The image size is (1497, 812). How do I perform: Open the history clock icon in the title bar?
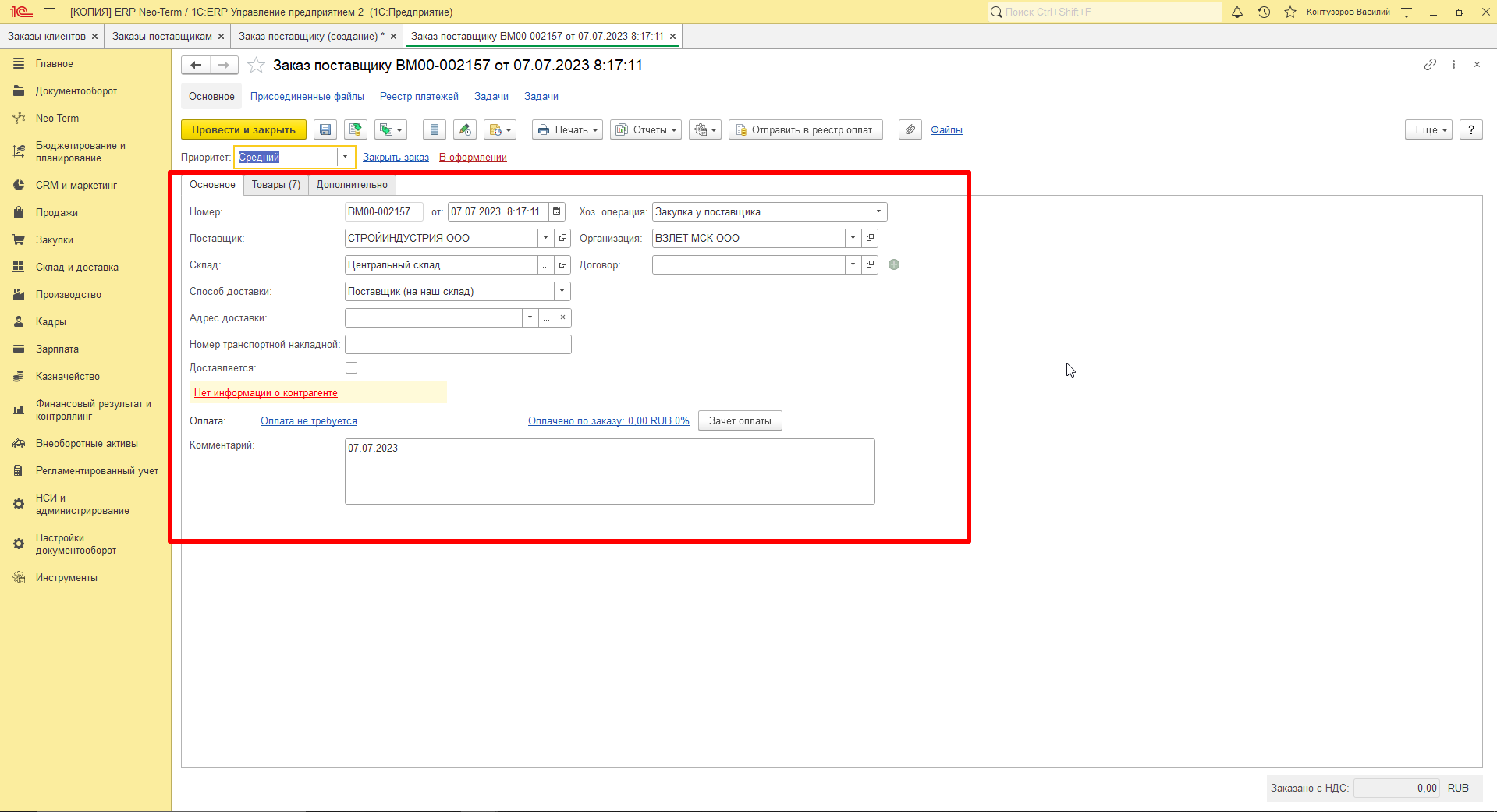coord(1264,12)
